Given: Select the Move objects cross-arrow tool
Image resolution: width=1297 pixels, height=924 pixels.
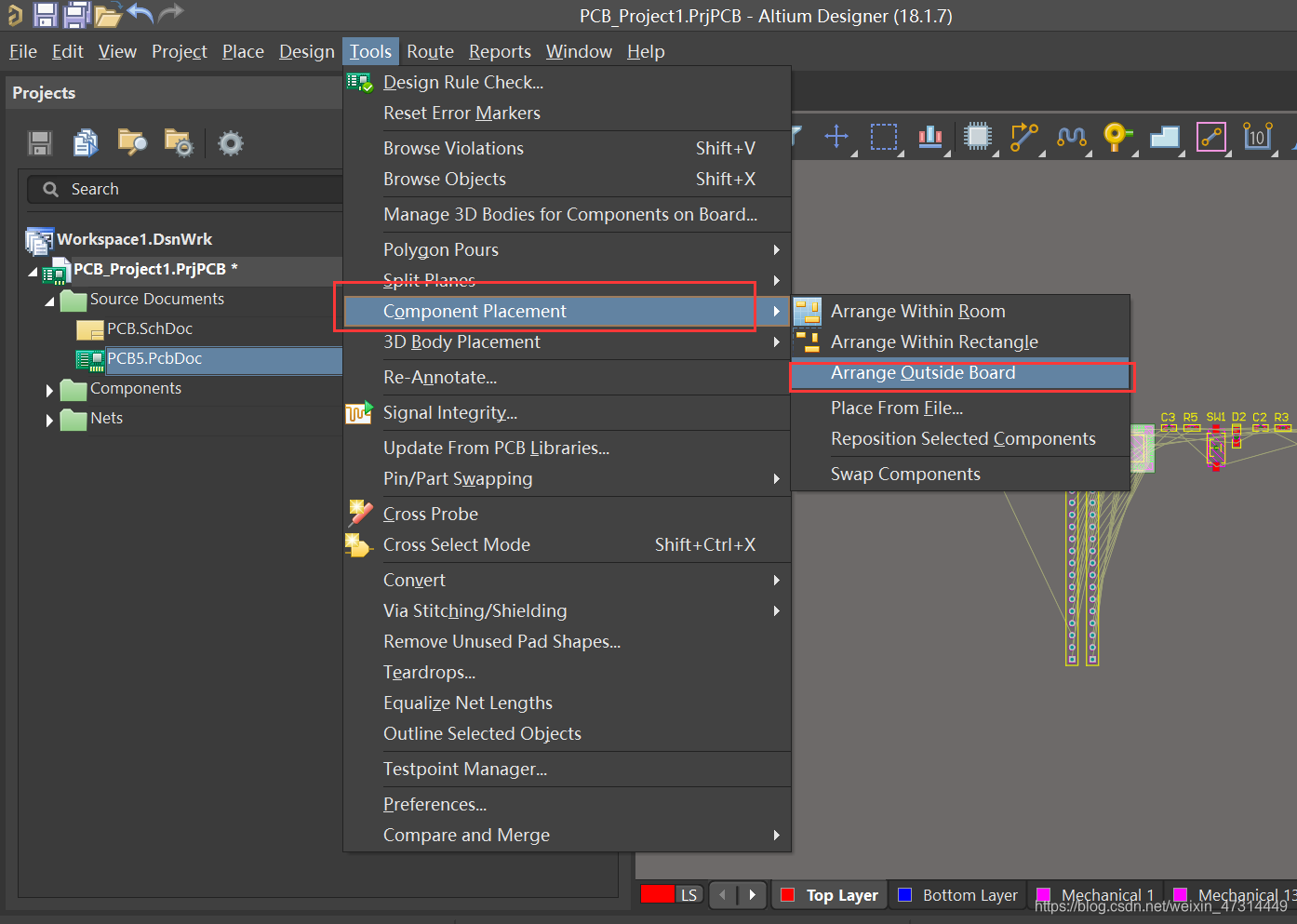Looking at the screenshot, I should (x=836, y=136).
